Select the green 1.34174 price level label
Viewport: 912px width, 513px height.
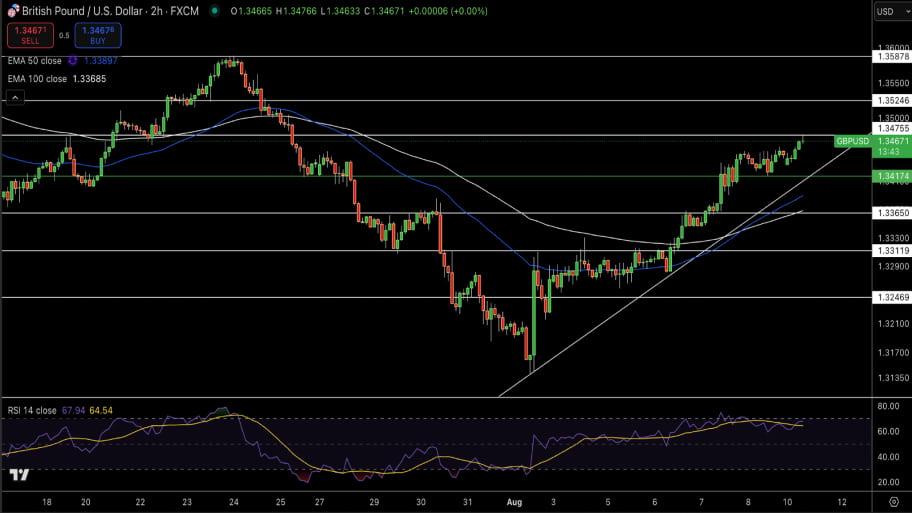click(x=892, y=176)
